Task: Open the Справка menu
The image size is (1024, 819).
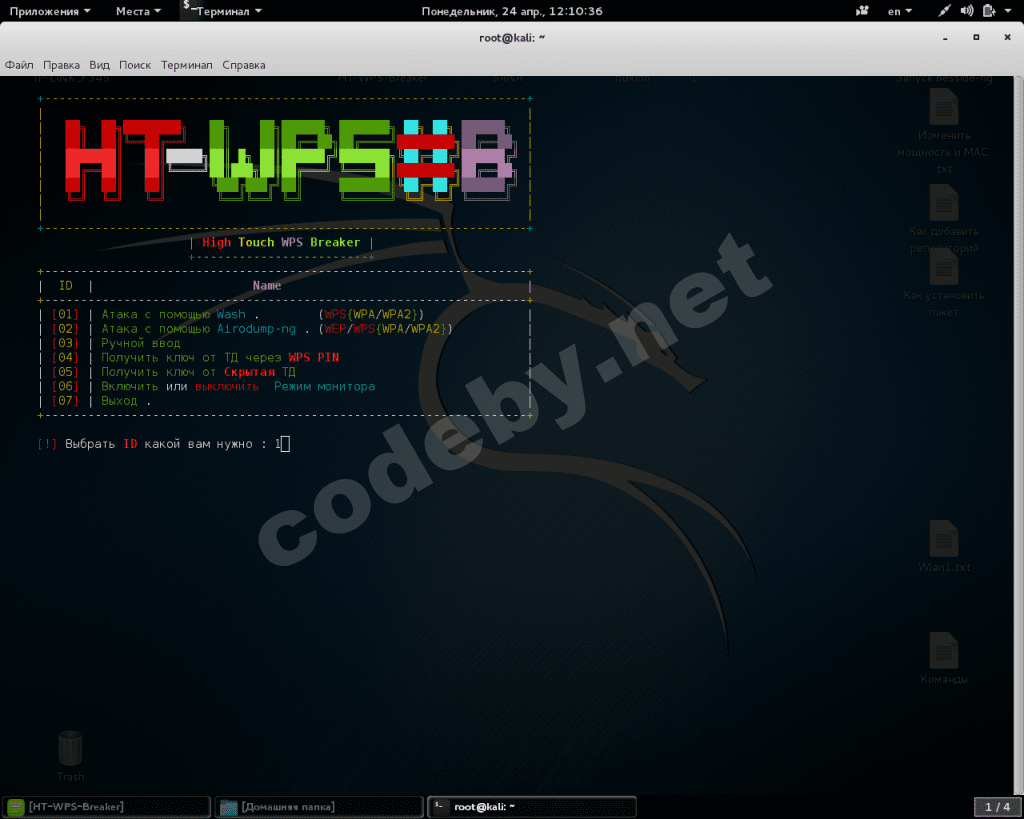Action: pyautogui.click(x=244, y=65)
